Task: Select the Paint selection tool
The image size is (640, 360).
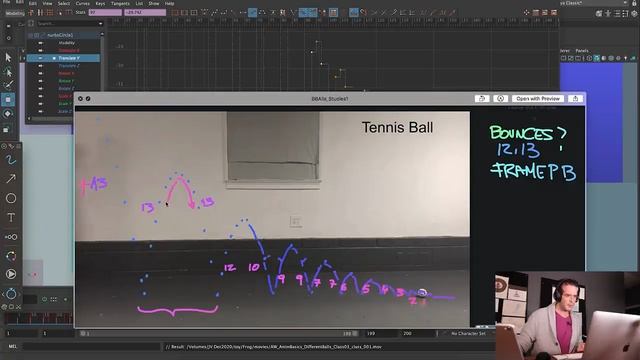Action: [x=8, y=85]
